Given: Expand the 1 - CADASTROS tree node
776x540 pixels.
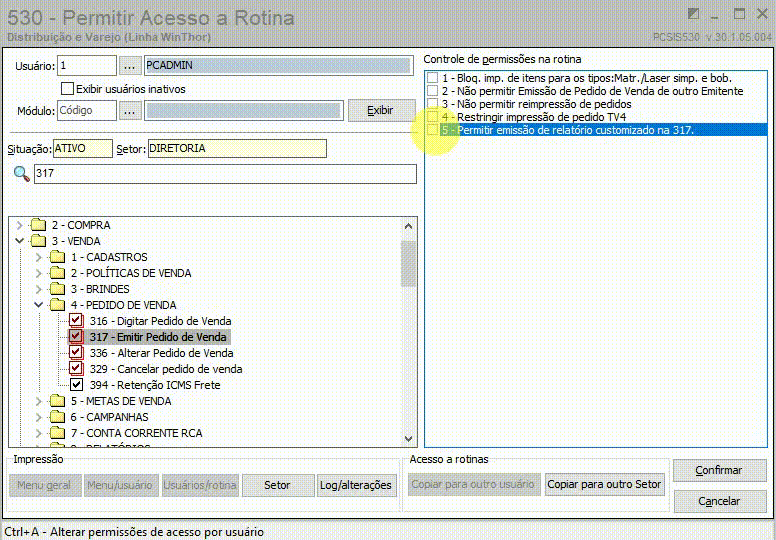Looking at the screenshot, I should (39, 257).
